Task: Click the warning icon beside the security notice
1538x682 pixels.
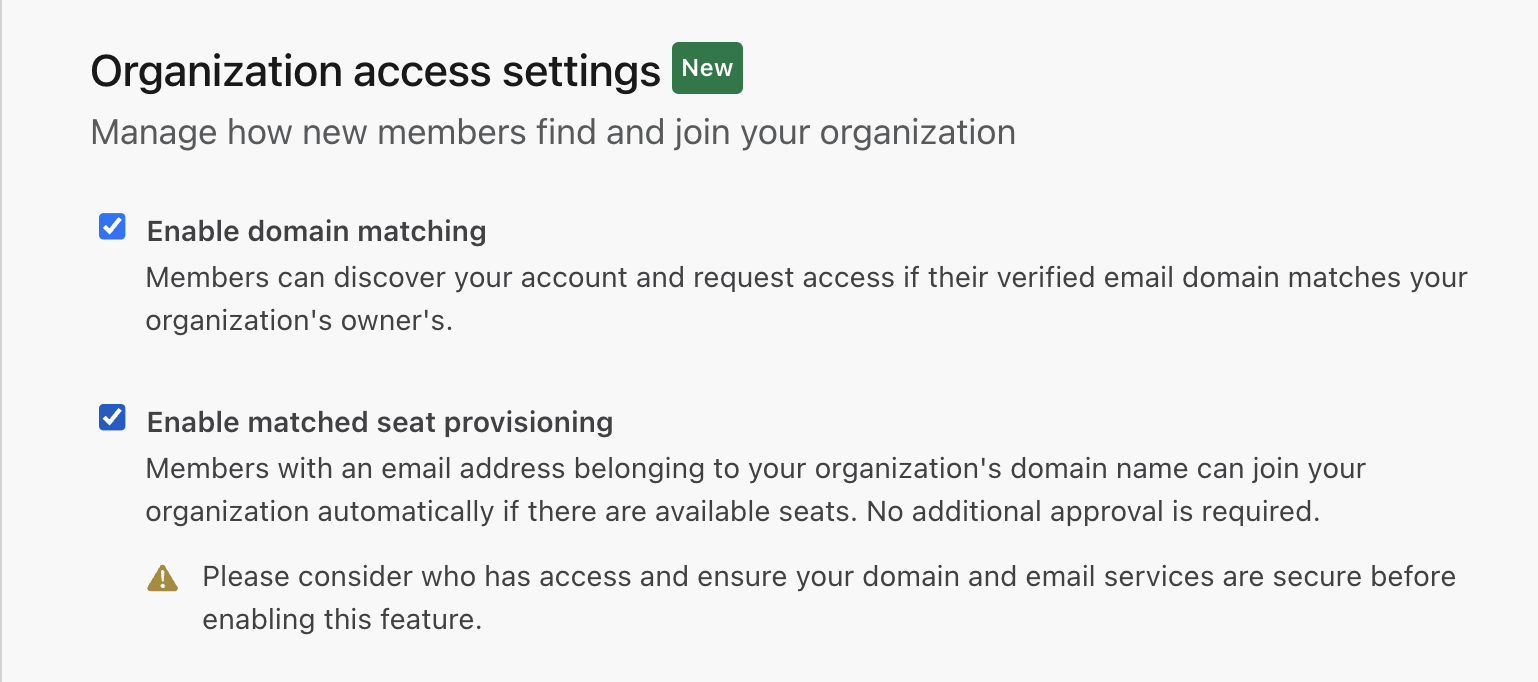Action: click(163, 577)
